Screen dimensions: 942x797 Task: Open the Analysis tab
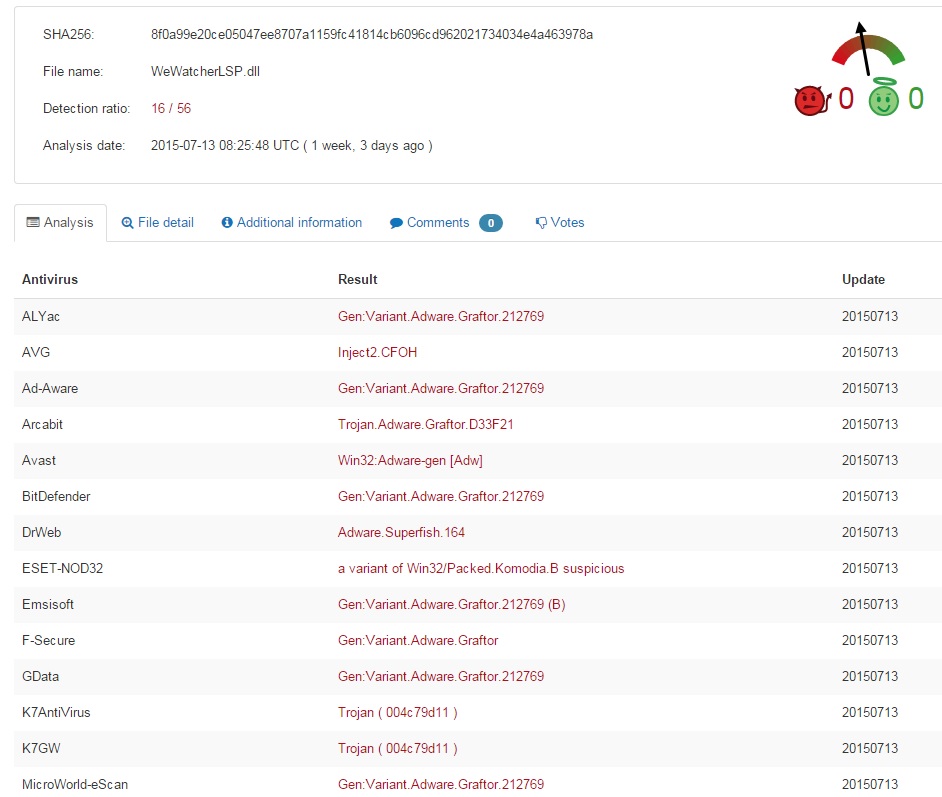click(x=60, y=223)
